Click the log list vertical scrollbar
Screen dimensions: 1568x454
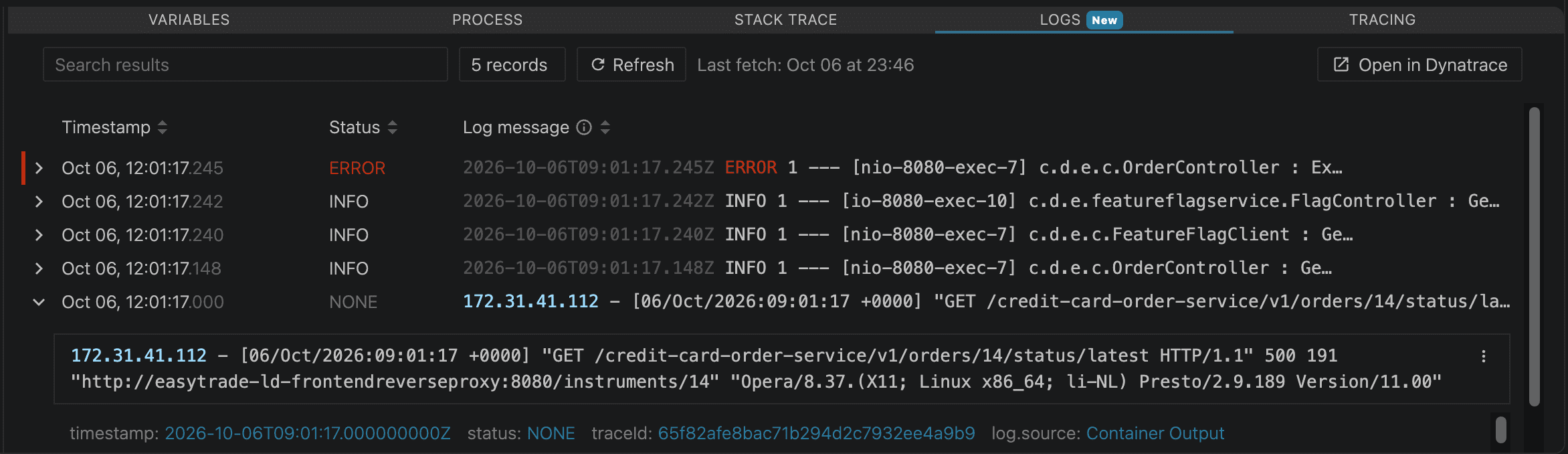coord(1535,256)
